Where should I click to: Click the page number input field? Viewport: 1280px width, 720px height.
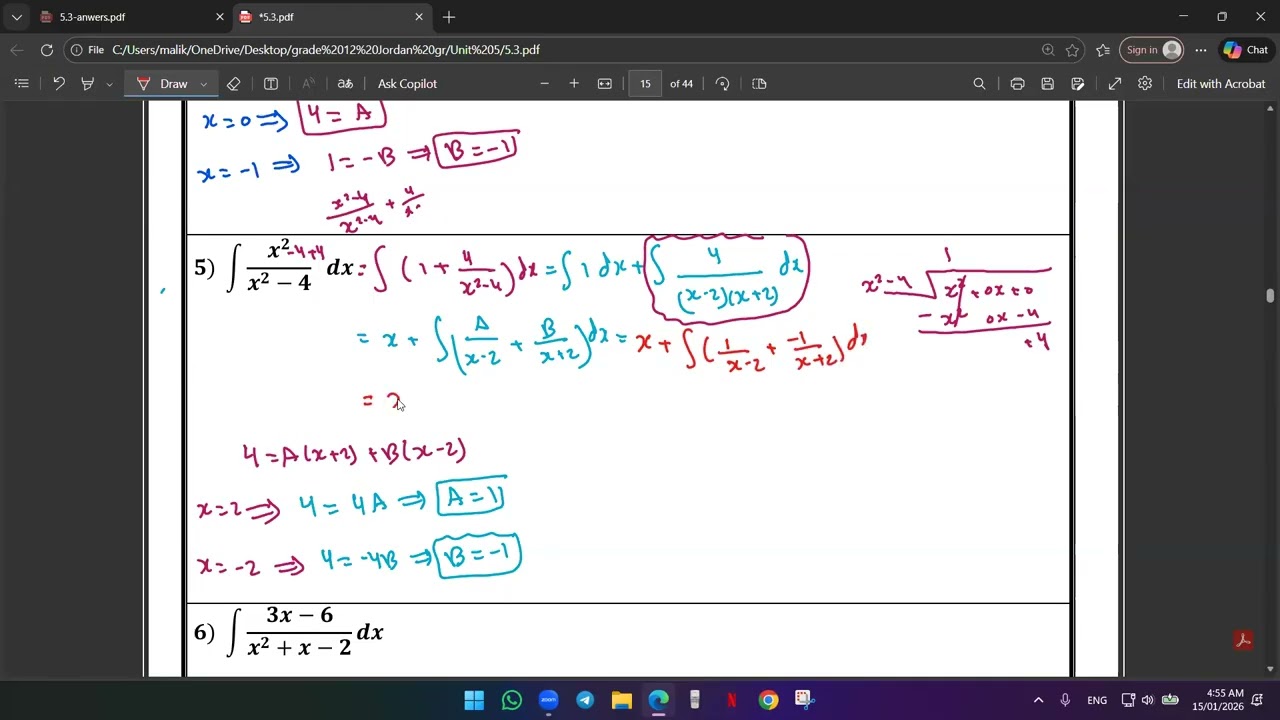point(645,84)
